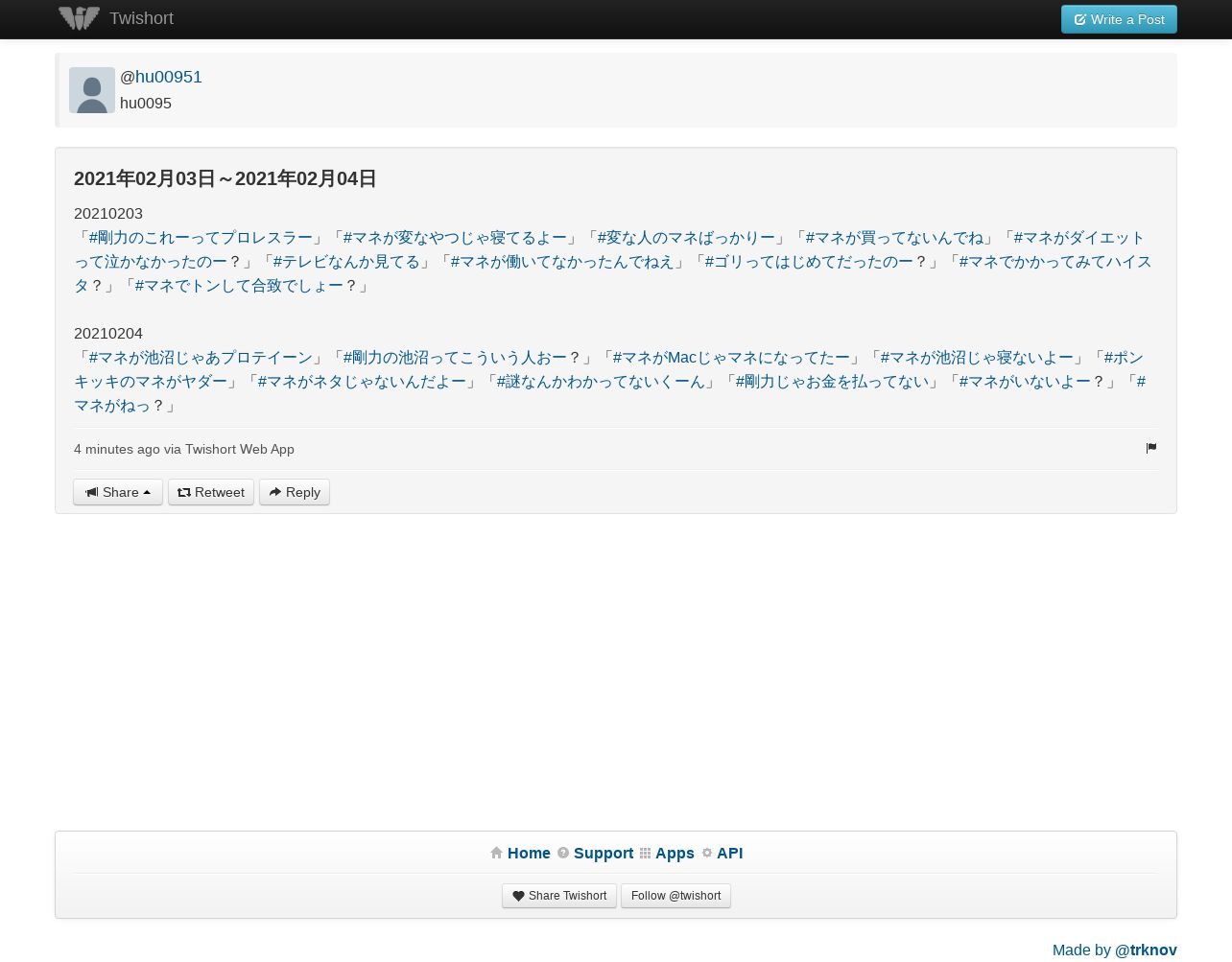Open the Twishort brand link
This screenshot has width=1232, height=962.
141,18
